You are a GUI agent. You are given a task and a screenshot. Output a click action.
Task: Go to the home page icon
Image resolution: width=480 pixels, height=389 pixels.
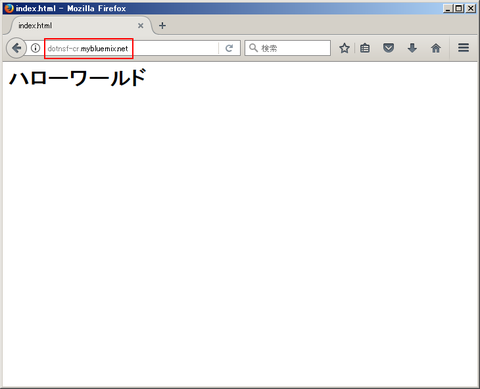(436, 48)
